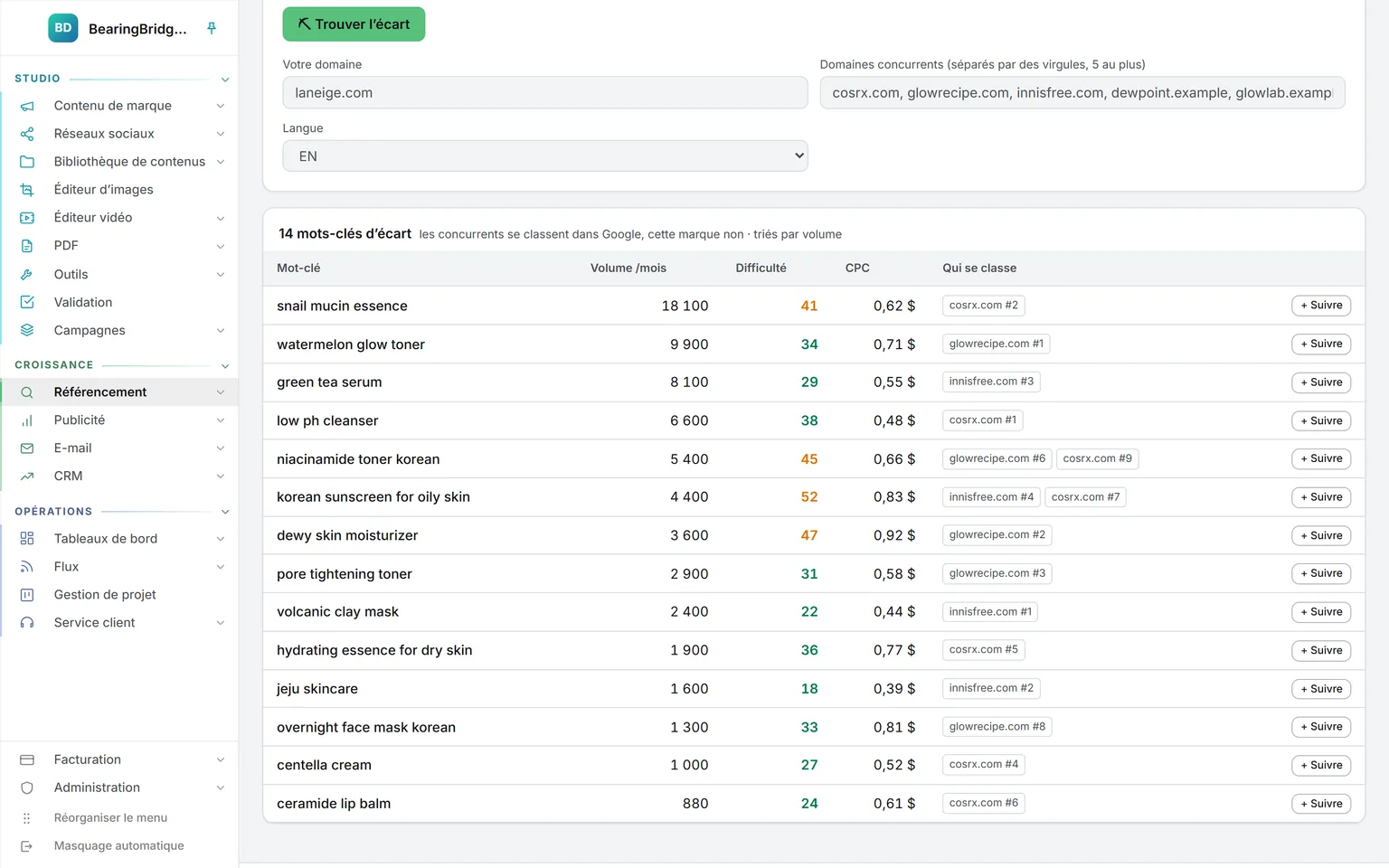1389x868 pixels.
Task: Click the Votre domaine input field
Action: (x=545, y=92)
